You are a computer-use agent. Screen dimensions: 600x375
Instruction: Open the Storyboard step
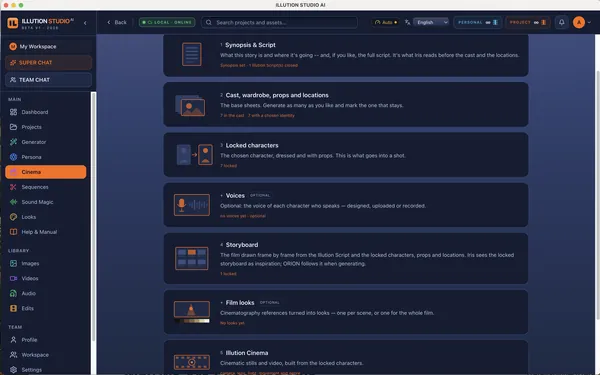click(x=346, y=258)
